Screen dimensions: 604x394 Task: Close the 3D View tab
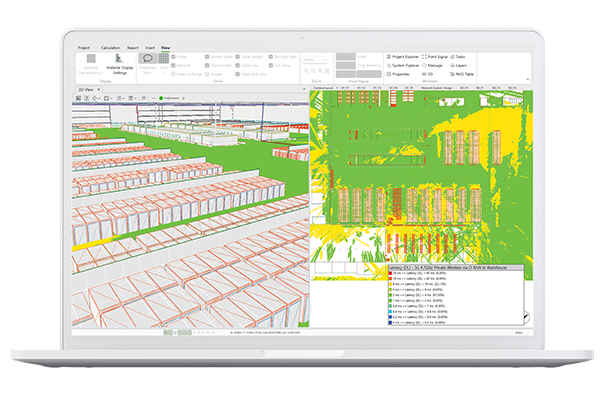99,89
